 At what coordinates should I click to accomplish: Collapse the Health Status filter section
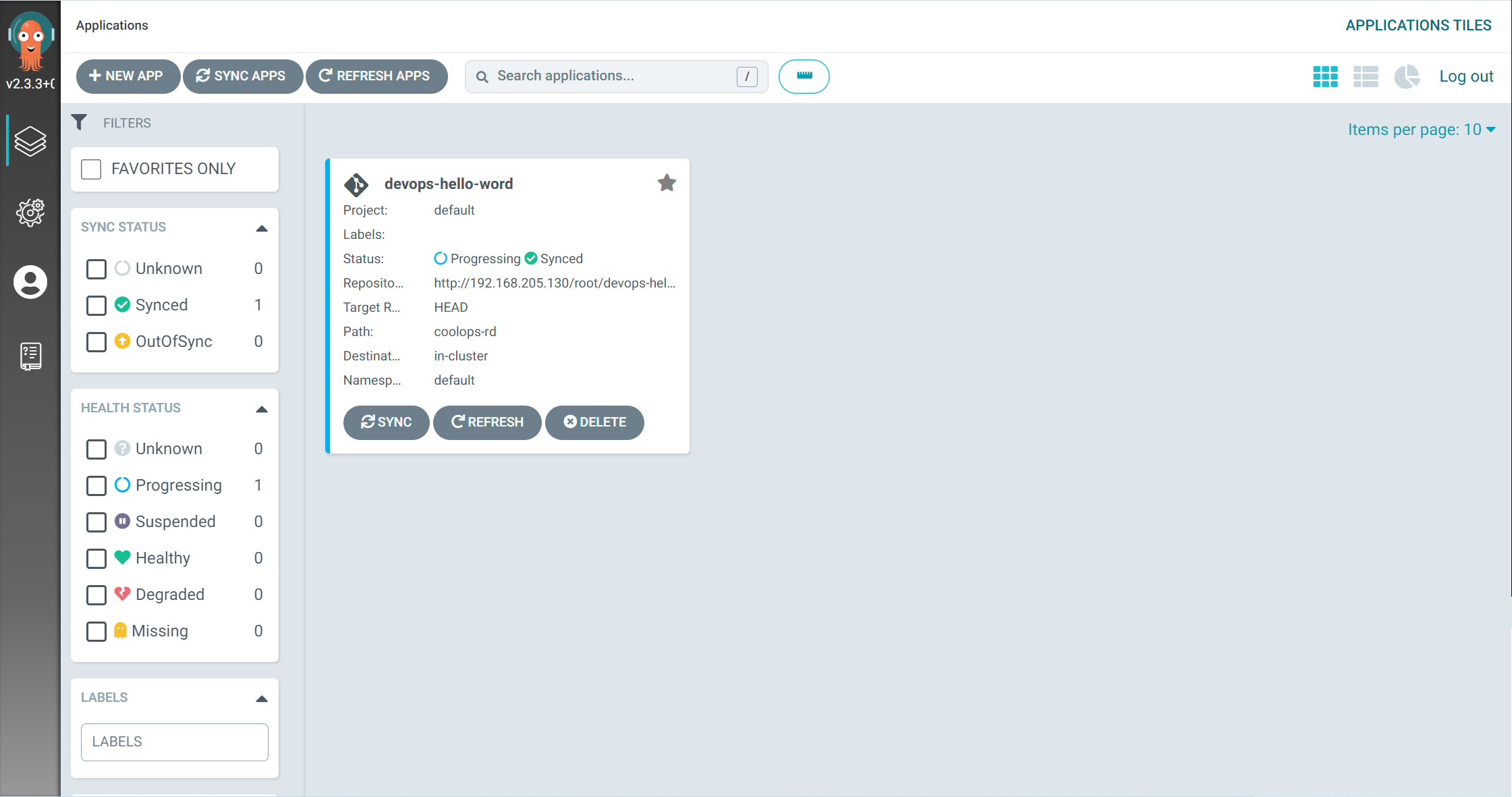[x=262, y=409]
